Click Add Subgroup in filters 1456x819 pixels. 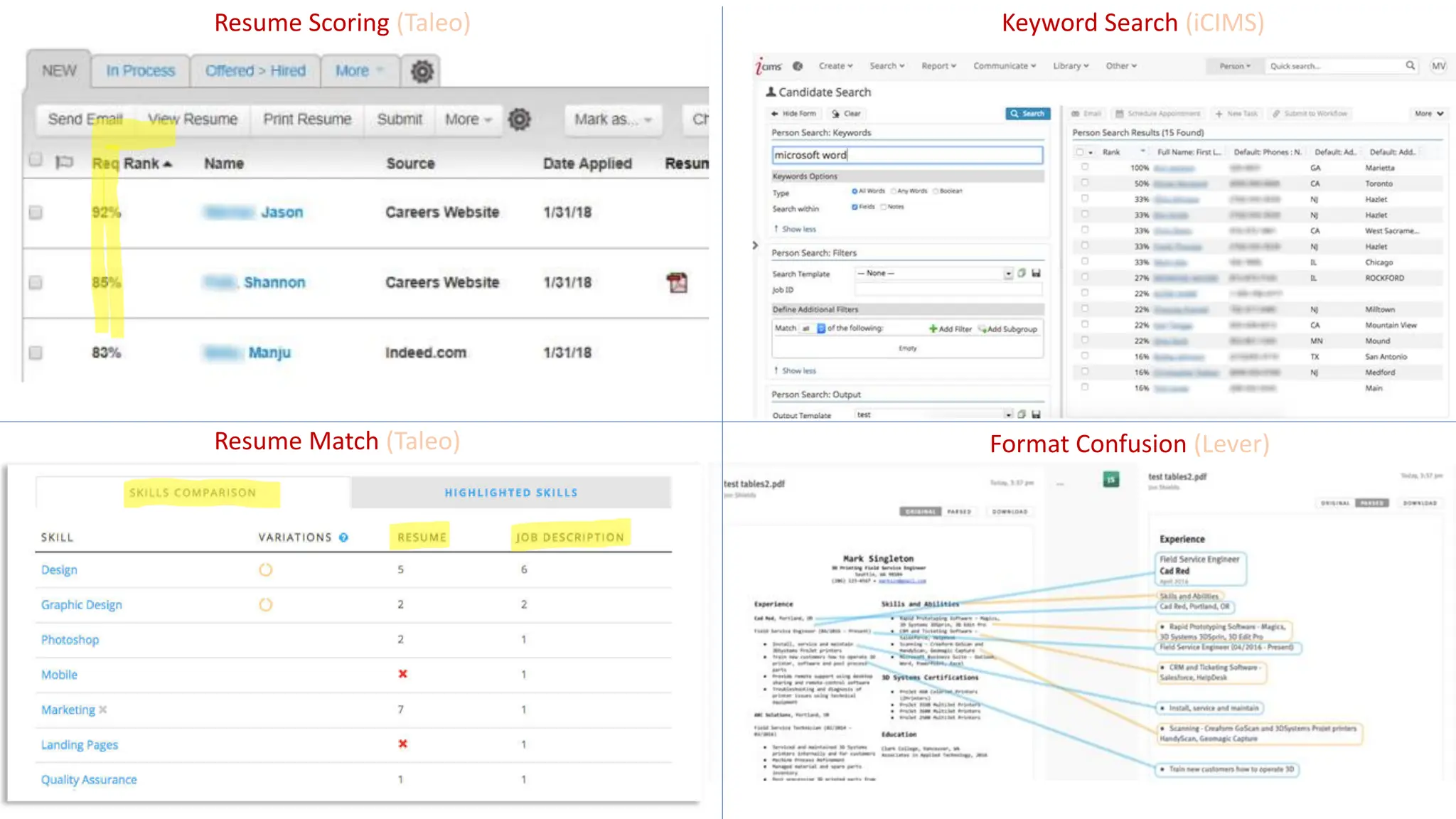tap(1008, 329)
